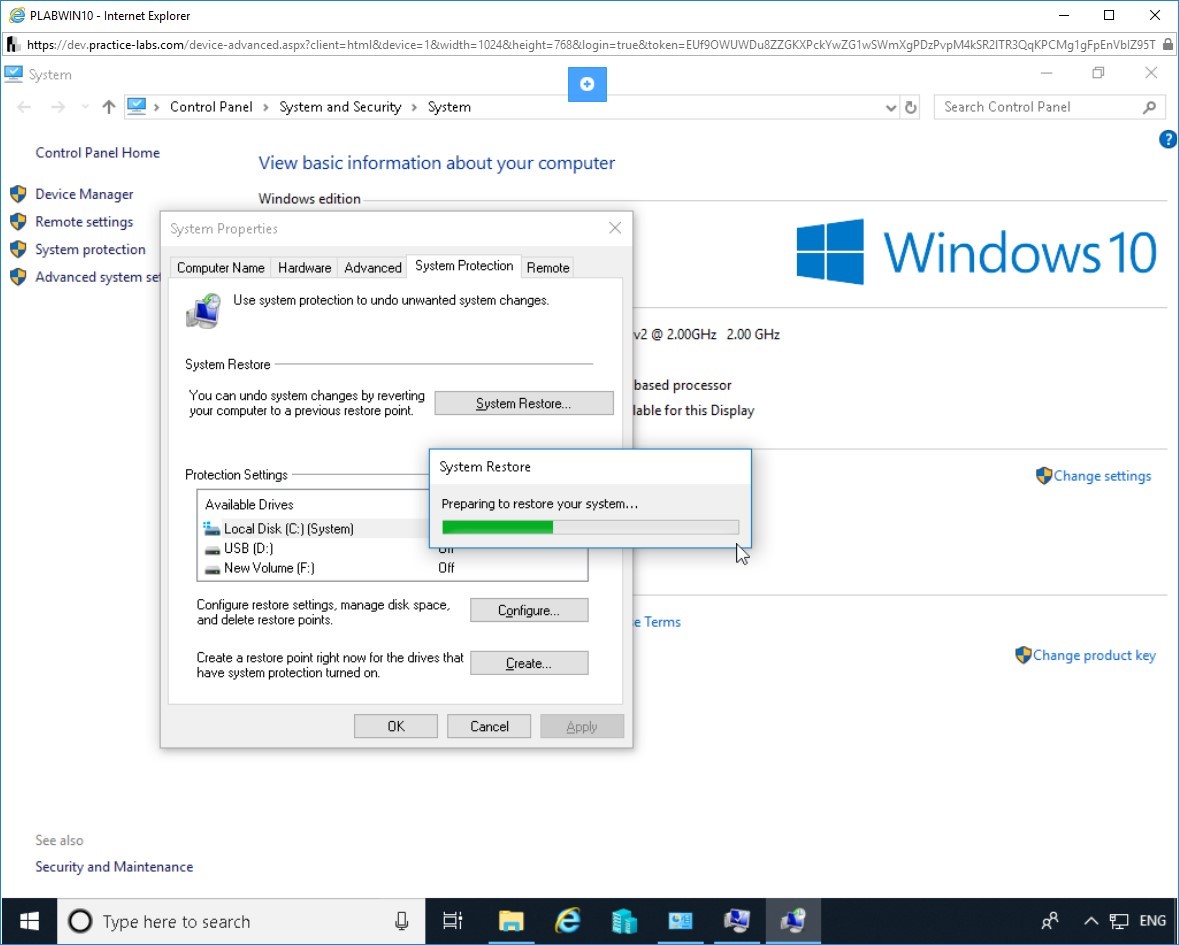Click the Cortana circle icon
The height and width of the screenshot is (945, 1179).
click(x=80, y=921)
